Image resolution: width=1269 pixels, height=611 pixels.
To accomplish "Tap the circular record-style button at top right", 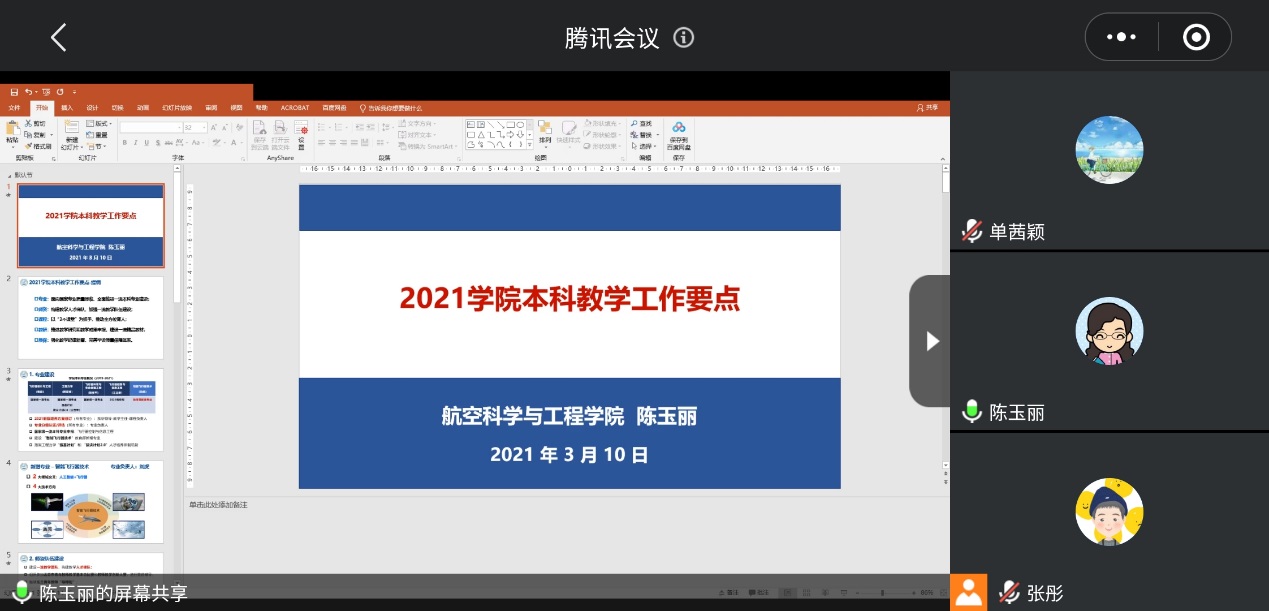I will (1196, 37).
